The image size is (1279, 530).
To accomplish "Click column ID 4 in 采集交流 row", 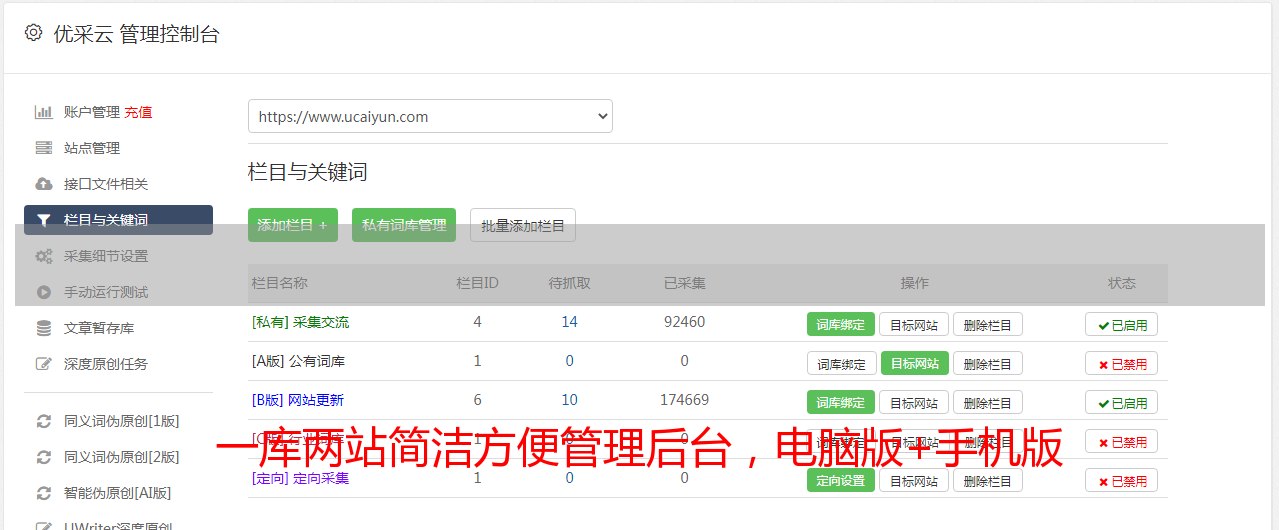I will 477,322.
